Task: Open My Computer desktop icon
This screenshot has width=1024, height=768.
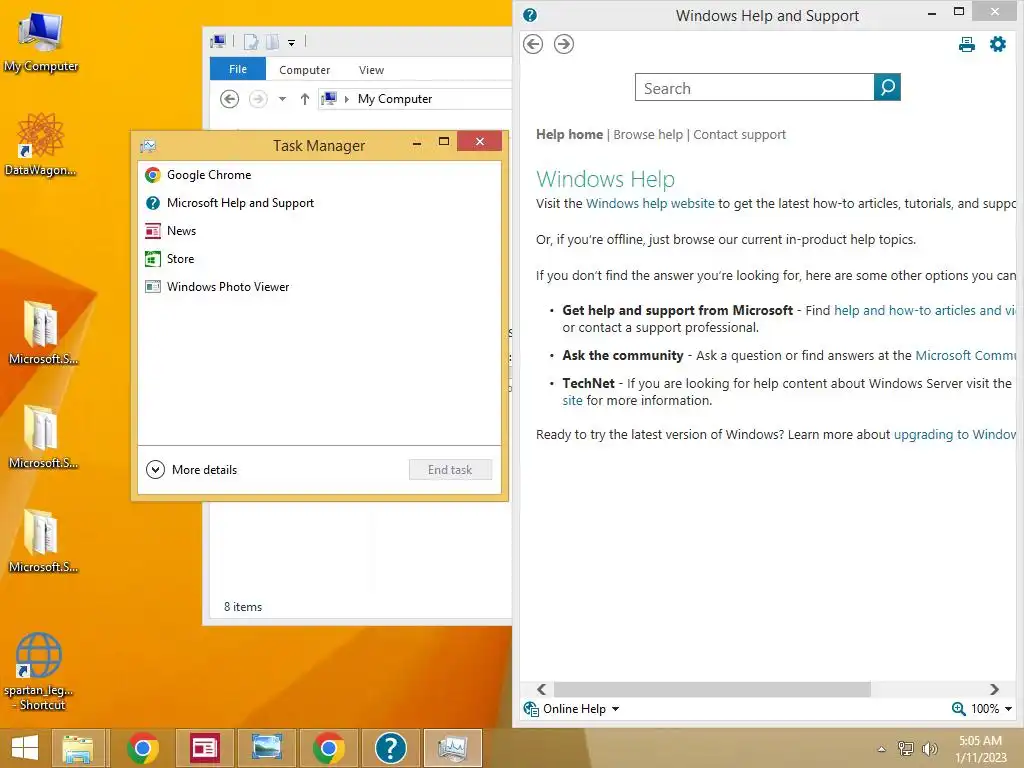Action: pyautogui.click(x=40, y=40)
